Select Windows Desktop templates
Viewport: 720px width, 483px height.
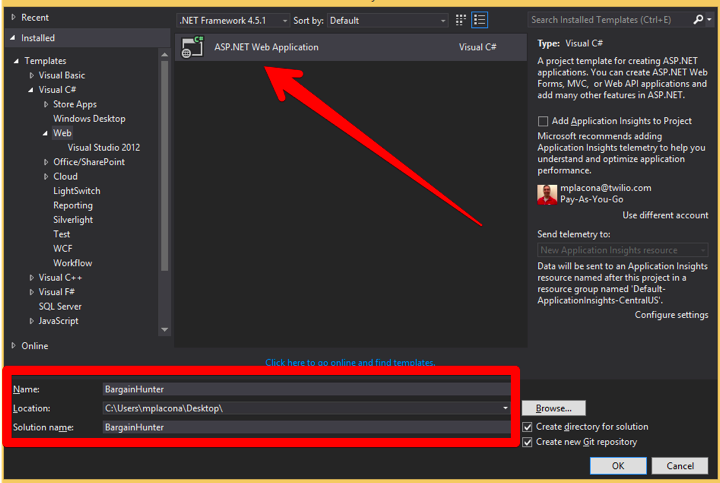click(x=89, y=118)
